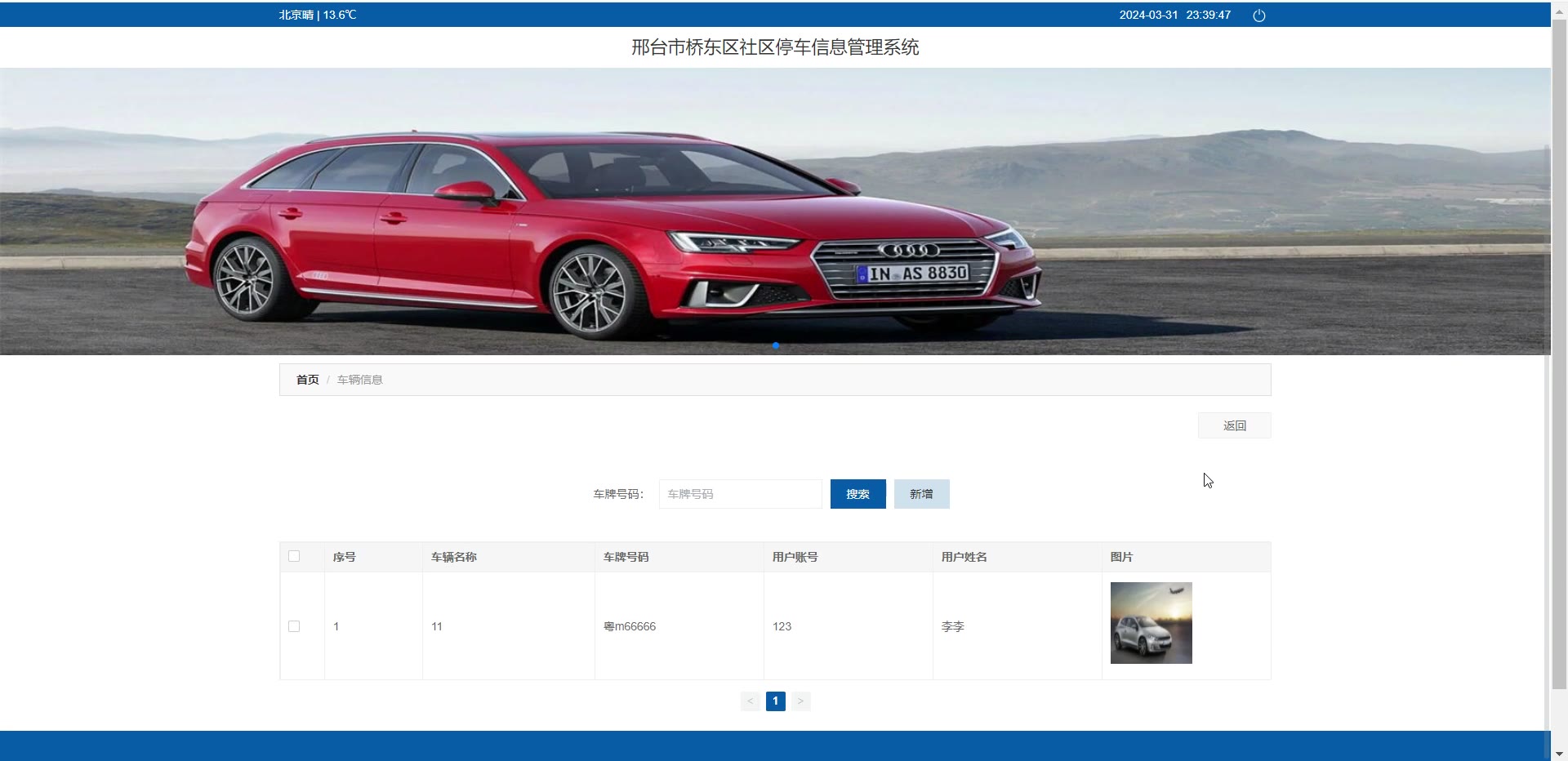Focus the 车牌号码 search input field
The image size is (1568, 761).
[x=740, y=494]
